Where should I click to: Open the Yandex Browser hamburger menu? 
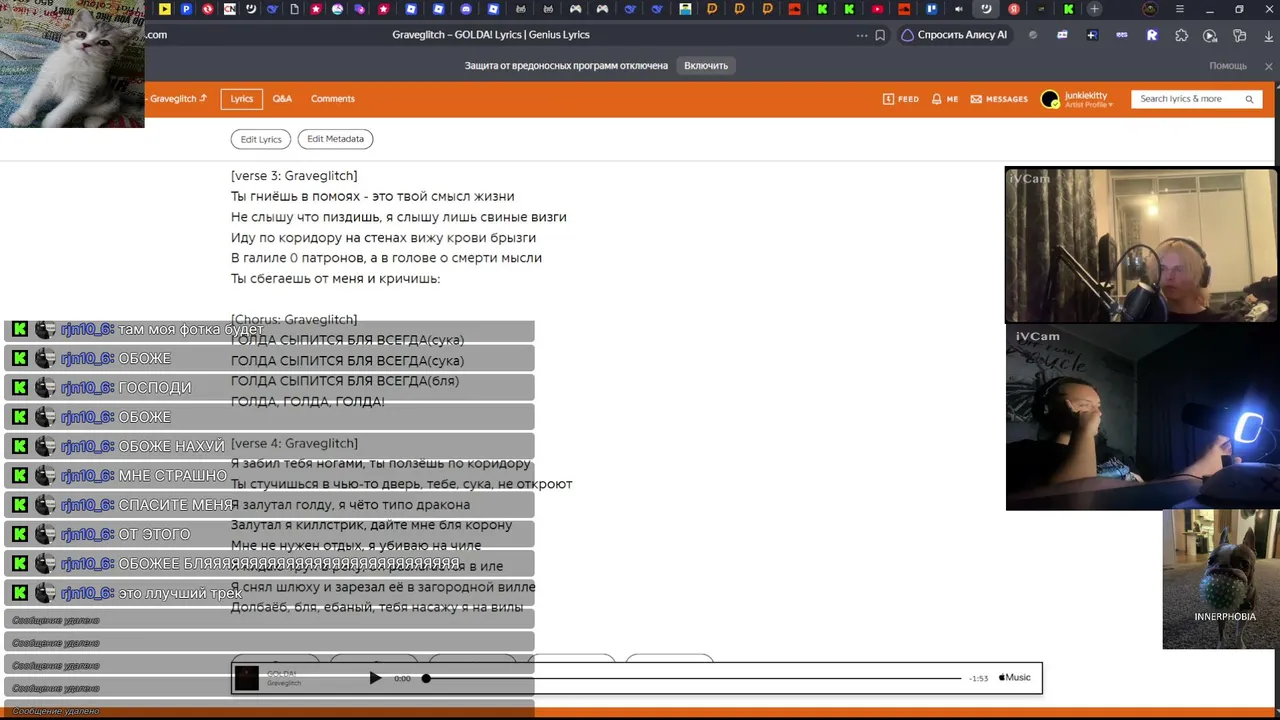tap(1180, 9)
